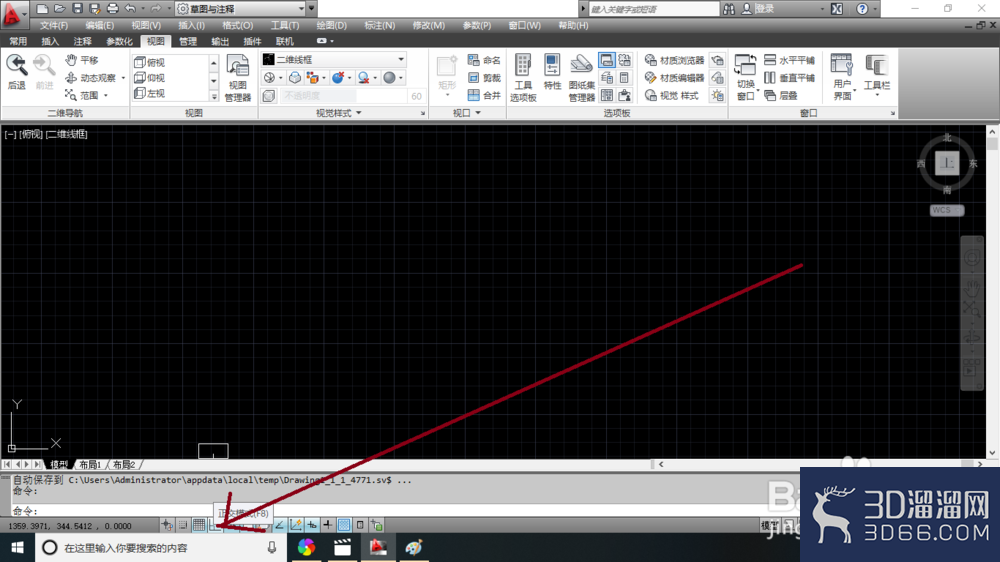The width and height of the screenshot is (1000, 562).
Task: Select the 俯视 (Top) view entry
Action: click(x=150, y=63)
